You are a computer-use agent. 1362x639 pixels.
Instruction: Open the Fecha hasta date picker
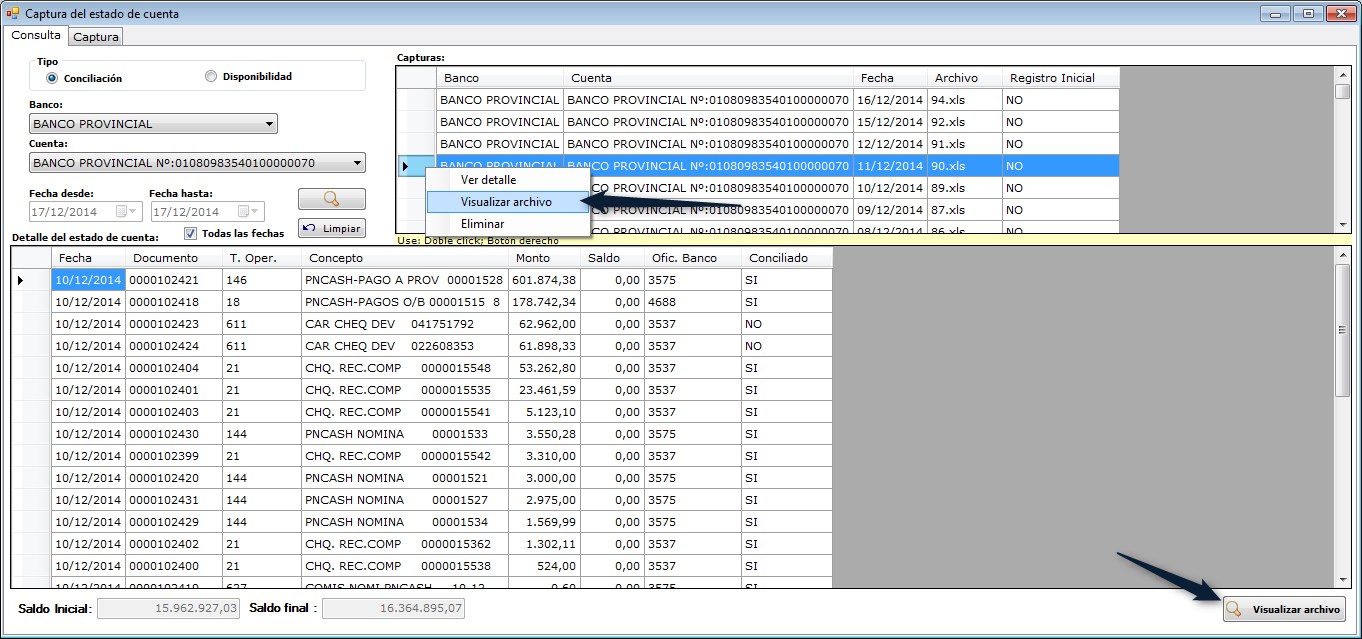click(x=248, y=212)
